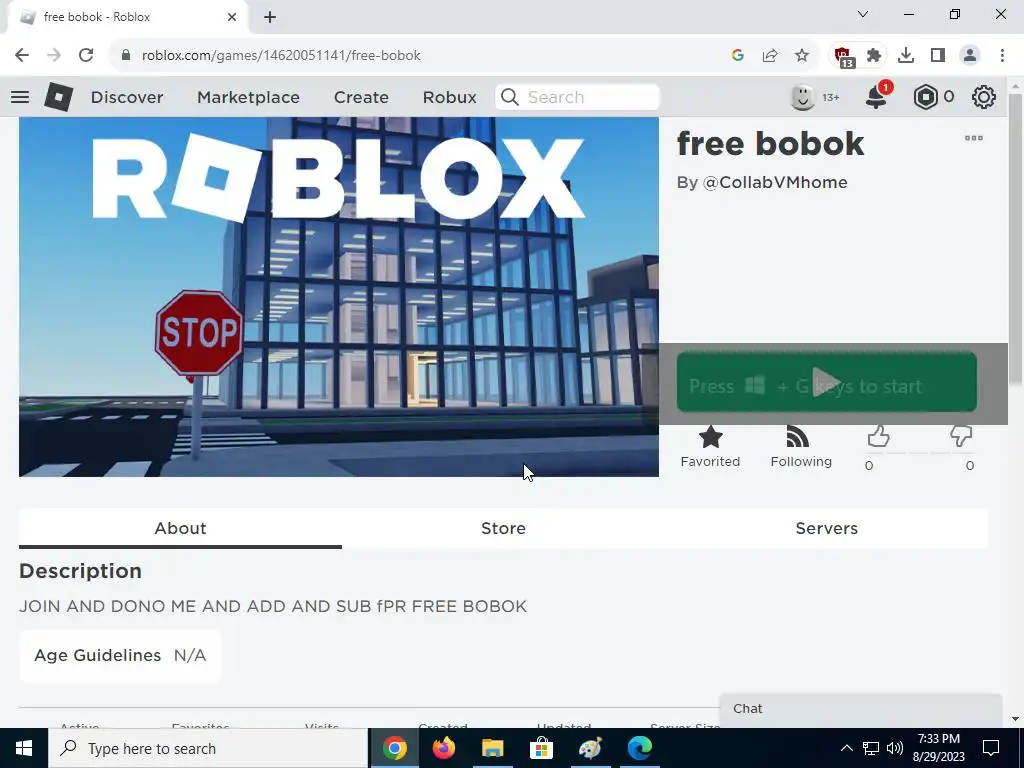Open Firefox from the taskbar
The image size is (1024, 768).
point(443,748)
